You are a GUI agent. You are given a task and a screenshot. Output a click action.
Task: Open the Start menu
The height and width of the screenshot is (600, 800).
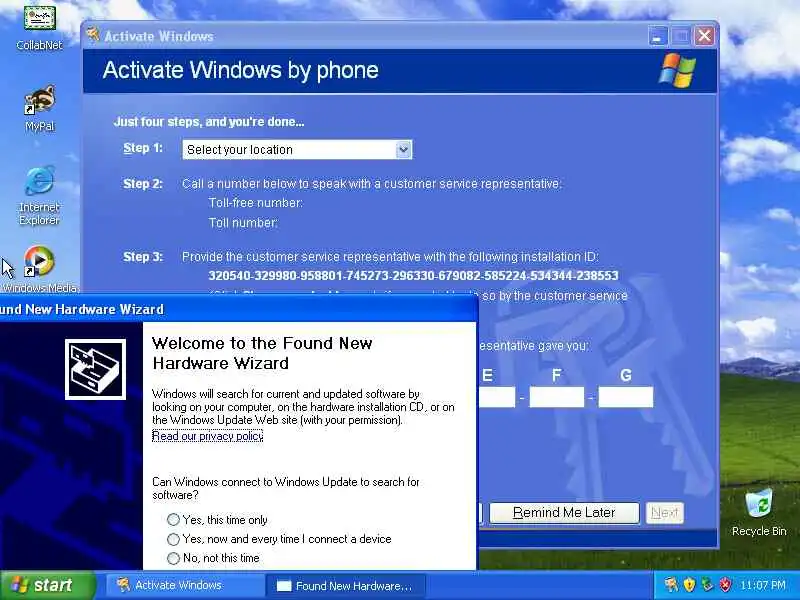click(47, 585)
